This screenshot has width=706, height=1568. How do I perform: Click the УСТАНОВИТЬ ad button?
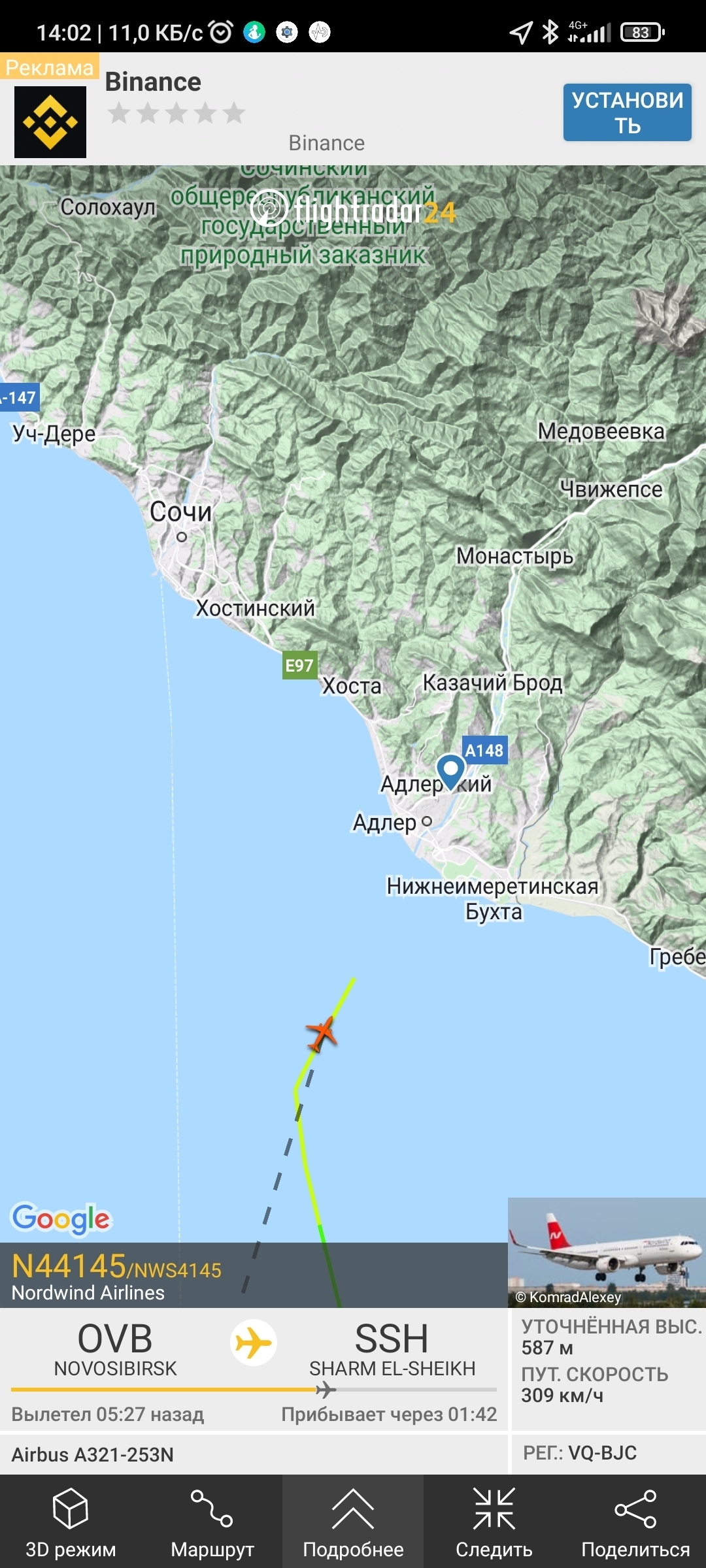point(628,112)
